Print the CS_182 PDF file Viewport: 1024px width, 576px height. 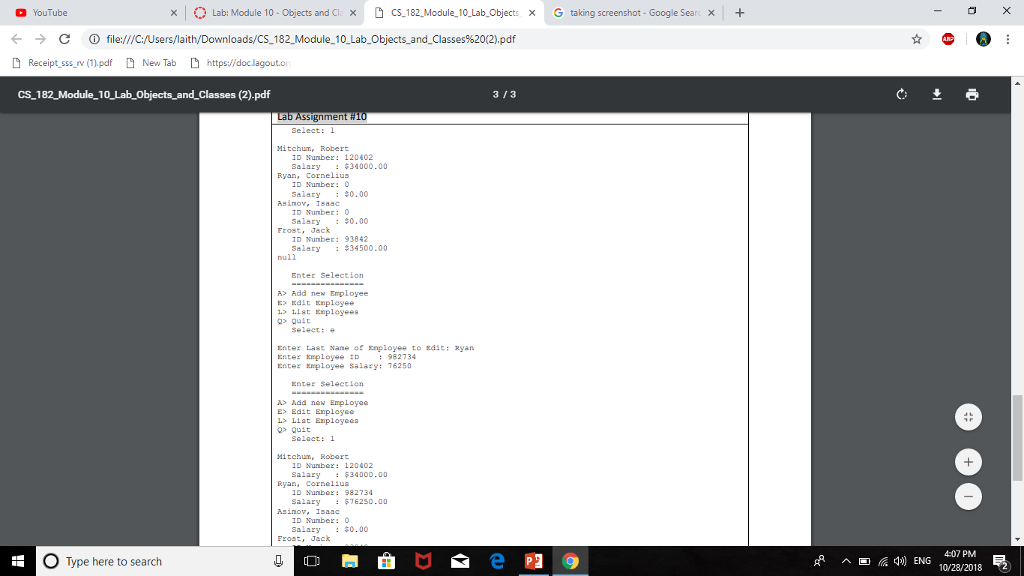(973, 93)
